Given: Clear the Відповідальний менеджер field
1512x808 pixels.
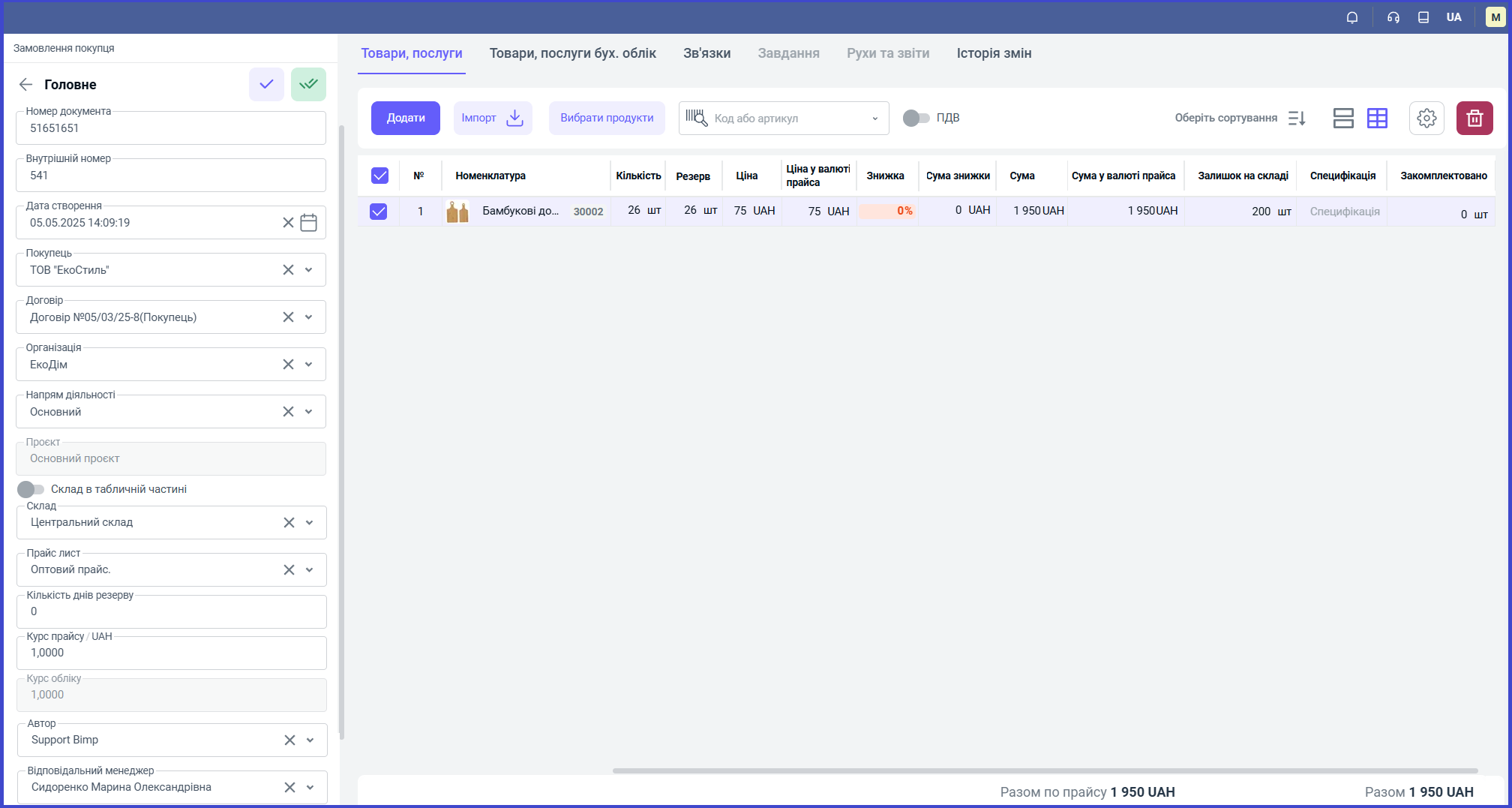Looking at the screenshot, I should click(x=289, y=788).
